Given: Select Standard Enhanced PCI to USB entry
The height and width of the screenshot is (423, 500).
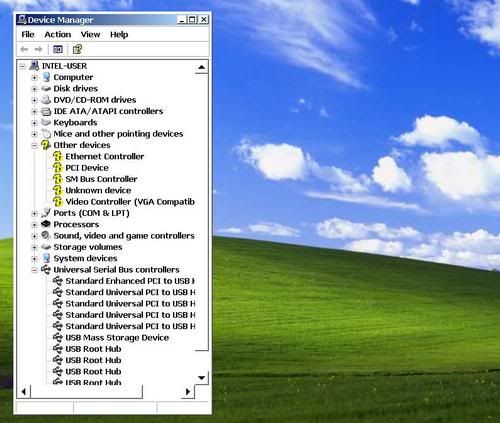Looking at the screenshot, I should pyautogui.click(x=130, y=281).
